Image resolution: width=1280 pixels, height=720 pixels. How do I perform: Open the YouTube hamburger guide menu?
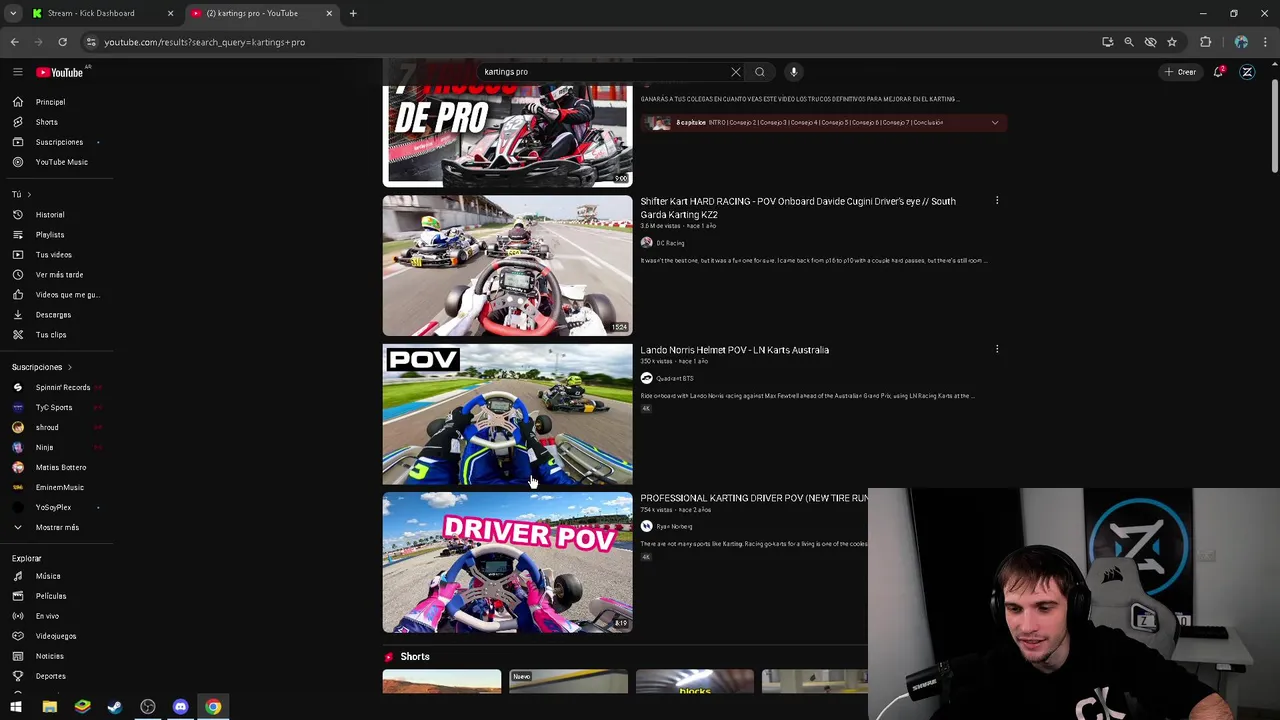click(x=17, y=72)
